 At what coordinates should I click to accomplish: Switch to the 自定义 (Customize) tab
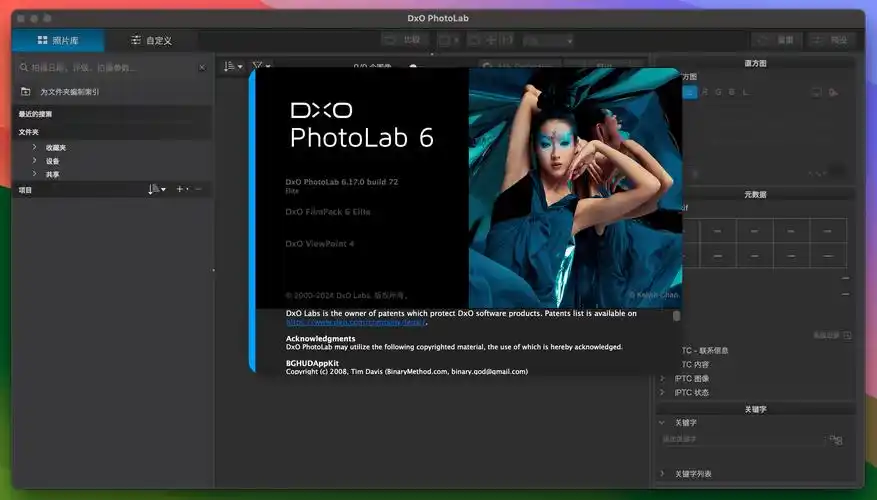point(152,40)
